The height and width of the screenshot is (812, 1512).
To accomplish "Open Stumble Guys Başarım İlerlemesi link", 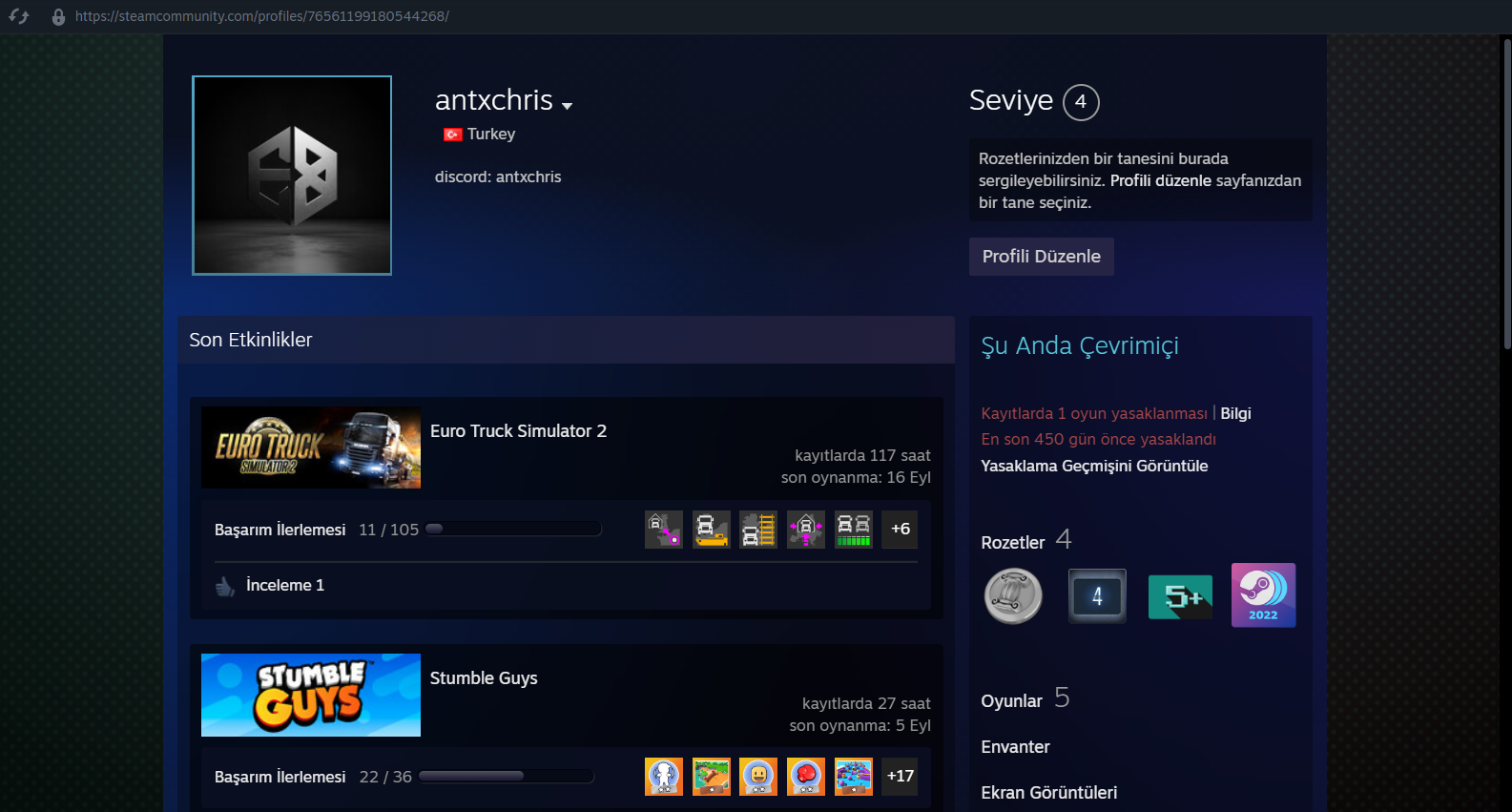I will tap(280, 777).
